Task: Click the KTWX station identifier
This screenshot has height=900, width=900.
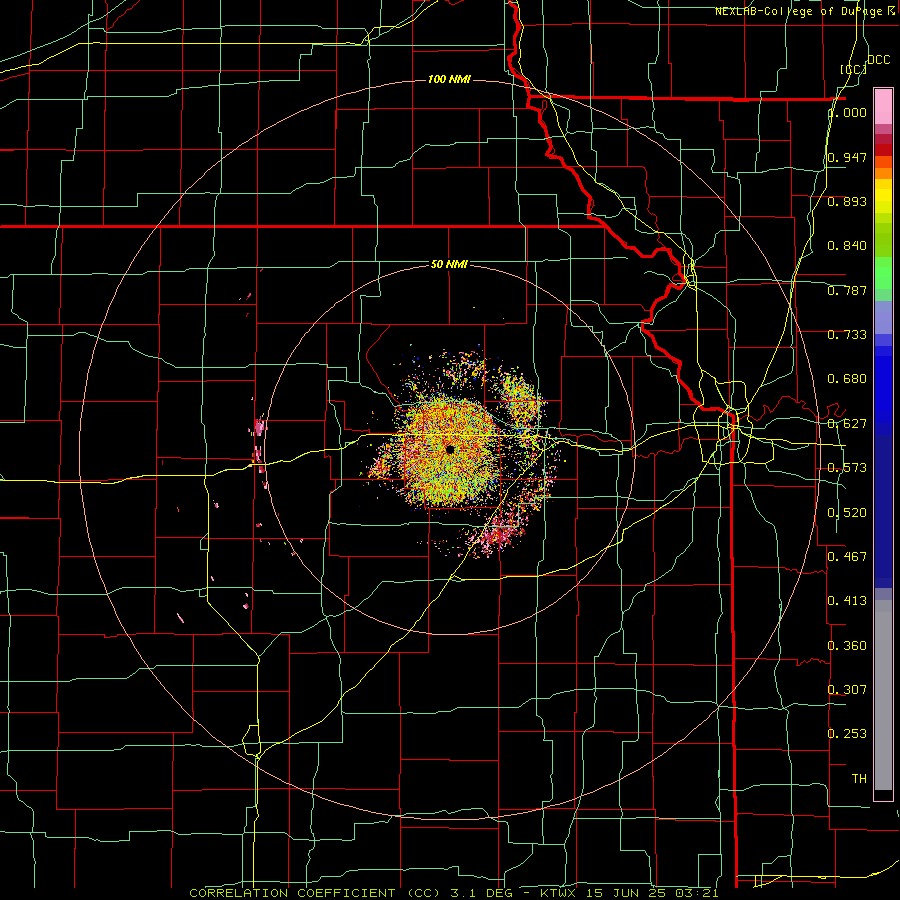Action: pos(558,893)
